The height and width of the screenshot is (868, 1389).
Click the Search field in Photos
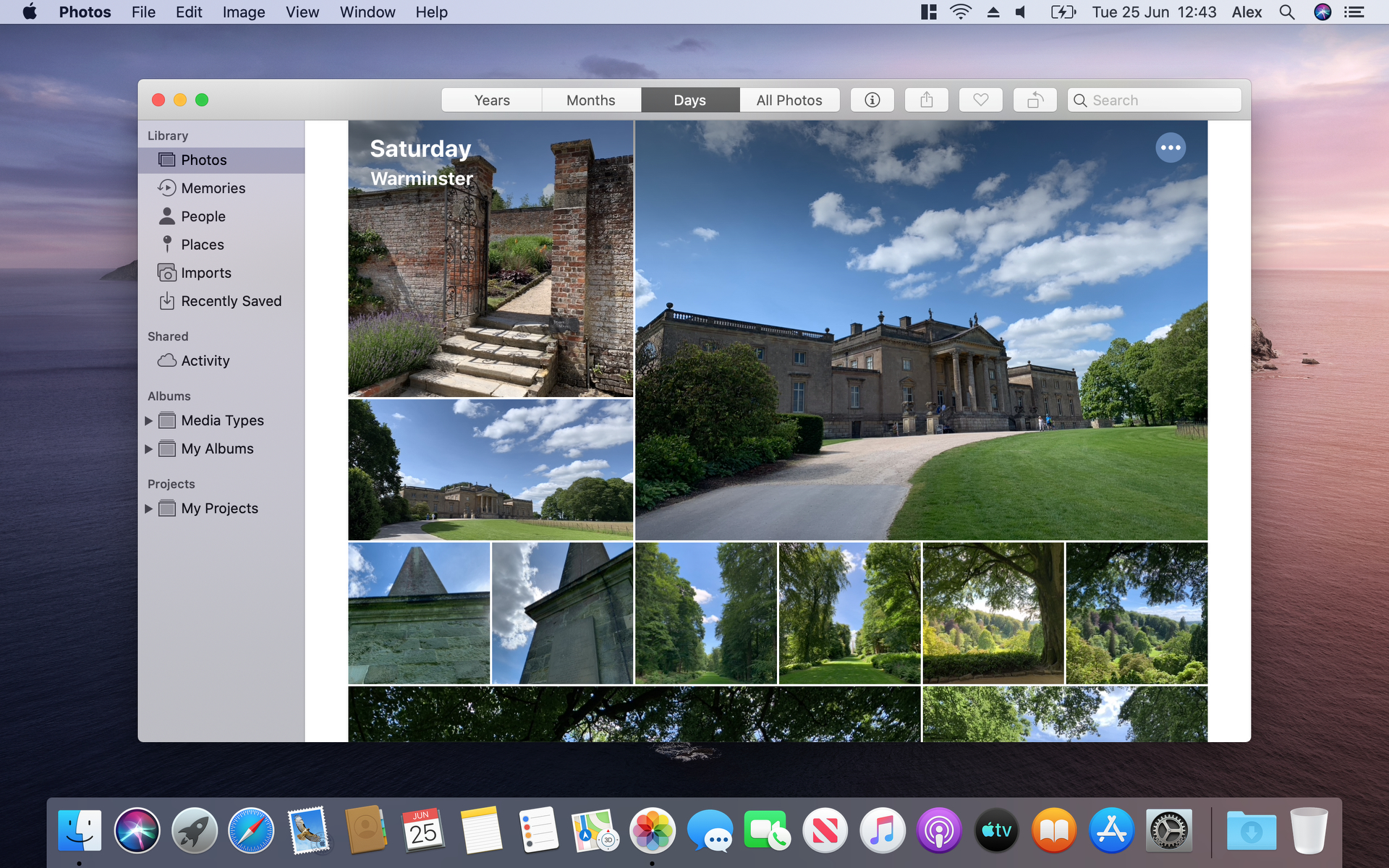(x=1155, y=100)
